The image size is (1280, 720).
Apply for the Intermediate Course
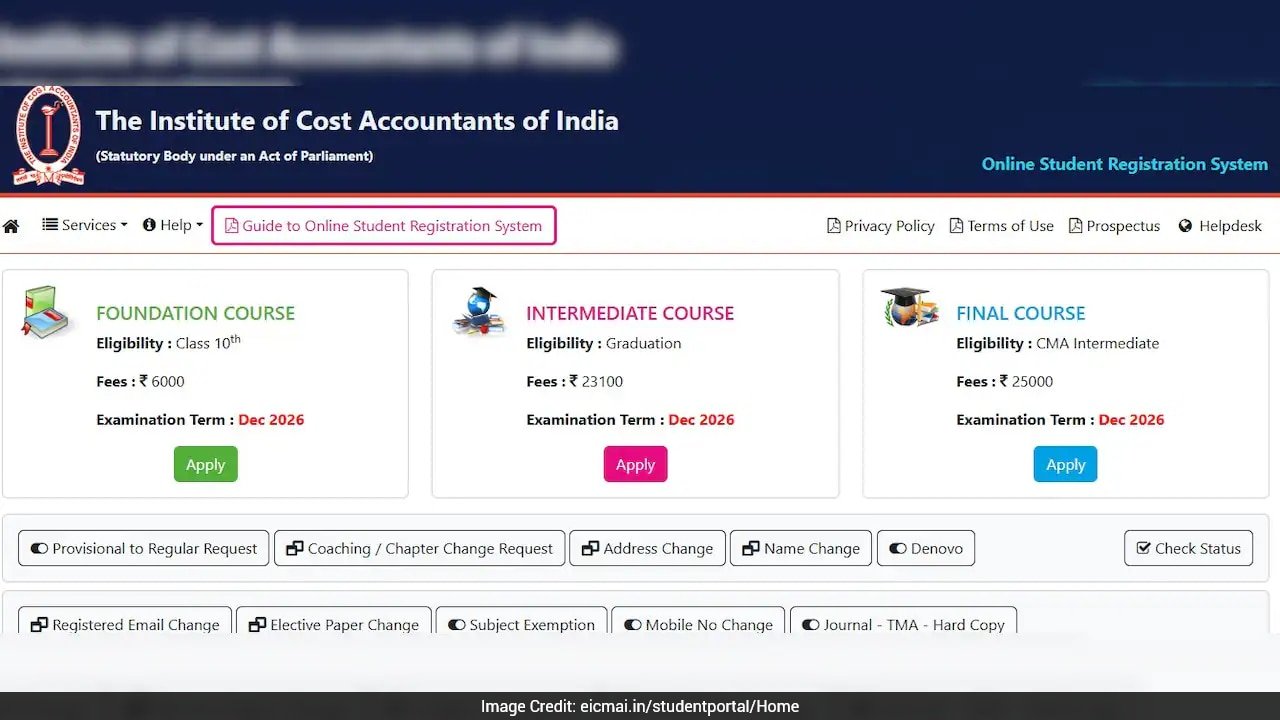pyautogui.click(x=635, y=464)
